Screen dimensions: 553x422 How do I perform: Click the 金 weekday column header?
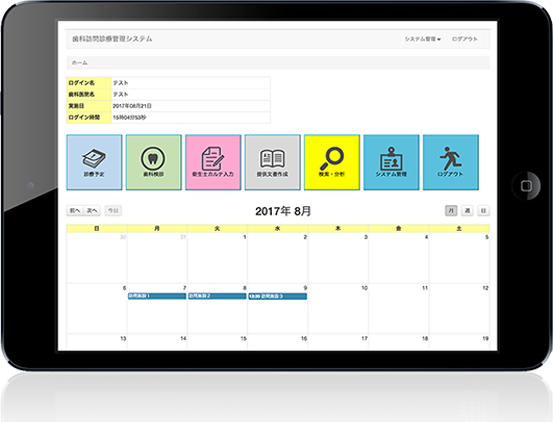click(x=399, y=228)
